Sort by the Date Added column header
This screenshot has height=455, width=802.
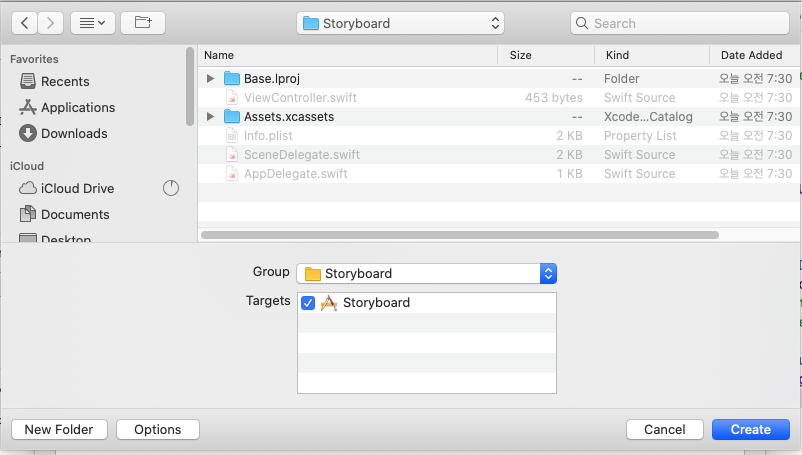click(x=751, y=56)
